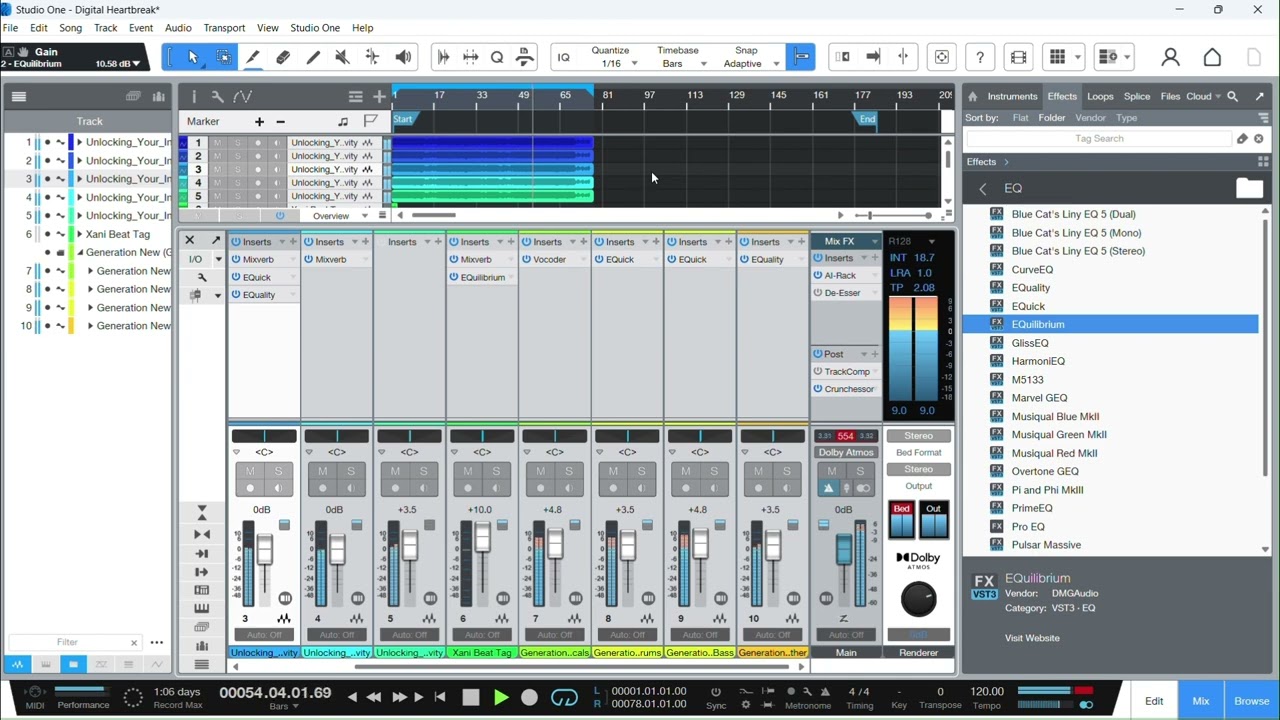Toggle power on Crunchessor post insert

tap(817, 389)
